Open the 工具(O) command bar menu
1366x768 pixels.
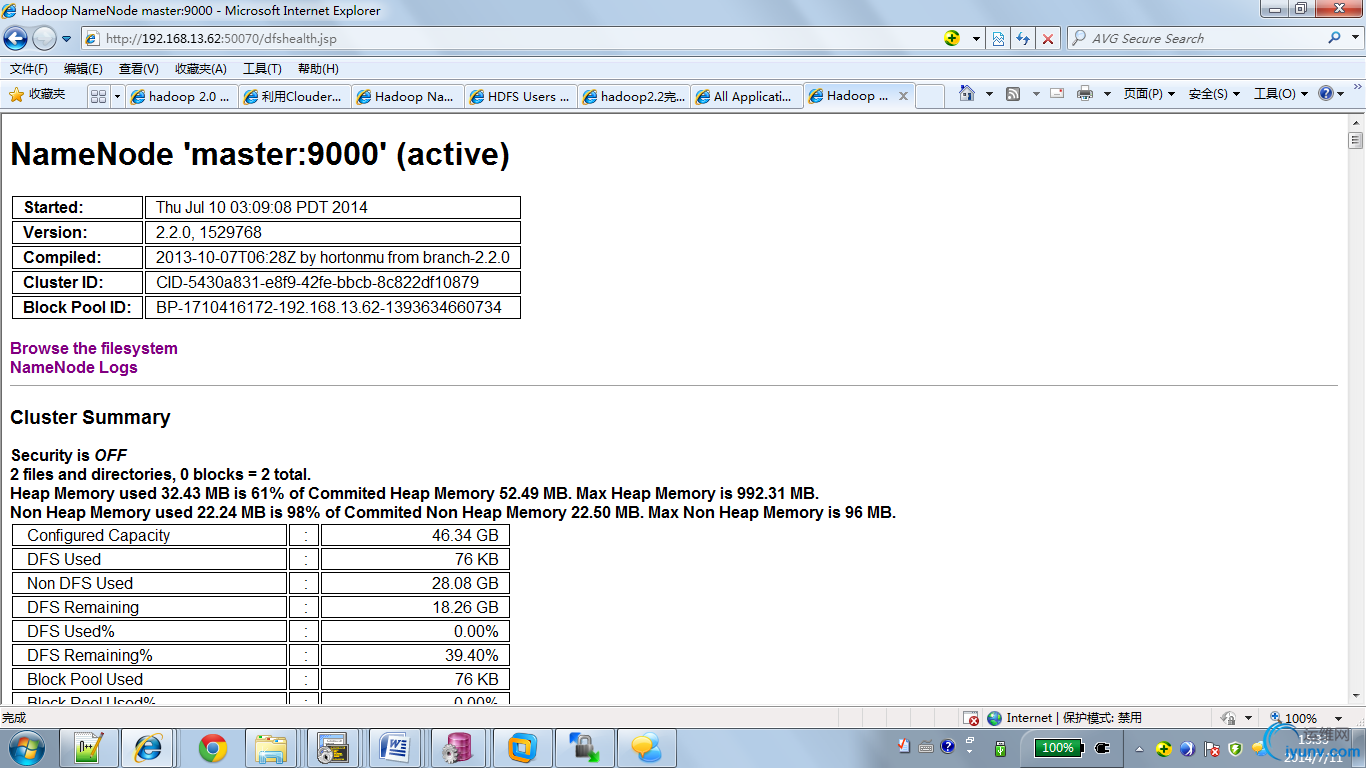click(1281, 94)
